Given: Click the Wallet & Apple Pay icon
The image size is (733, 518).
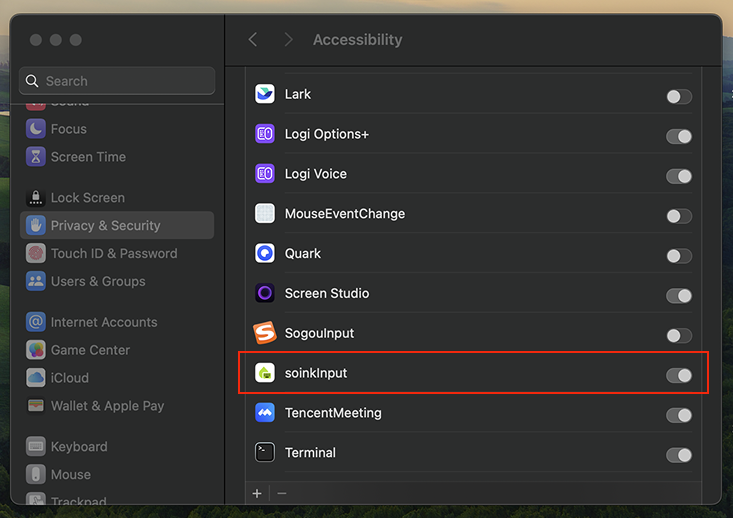Looking at the screenshot, I should click(36, 406).
